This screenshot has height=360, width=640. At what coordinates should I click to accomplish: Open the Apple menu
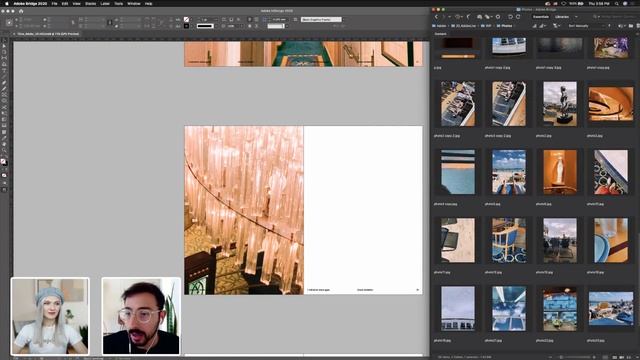coord(6,3)
